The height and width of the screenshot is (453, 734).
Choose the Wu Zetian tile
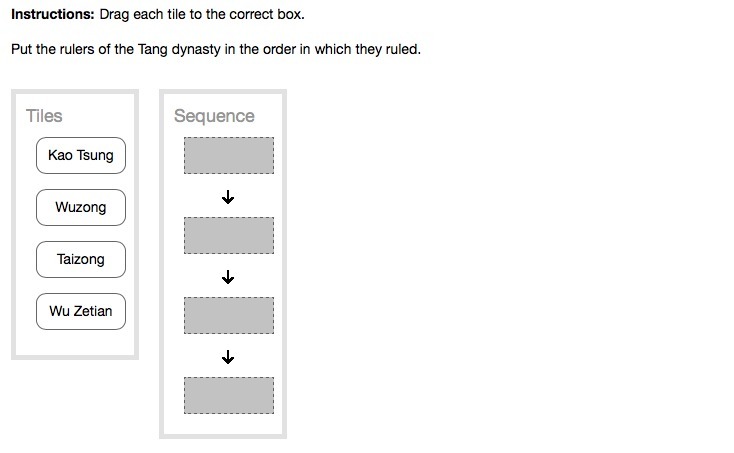(81, 312)
